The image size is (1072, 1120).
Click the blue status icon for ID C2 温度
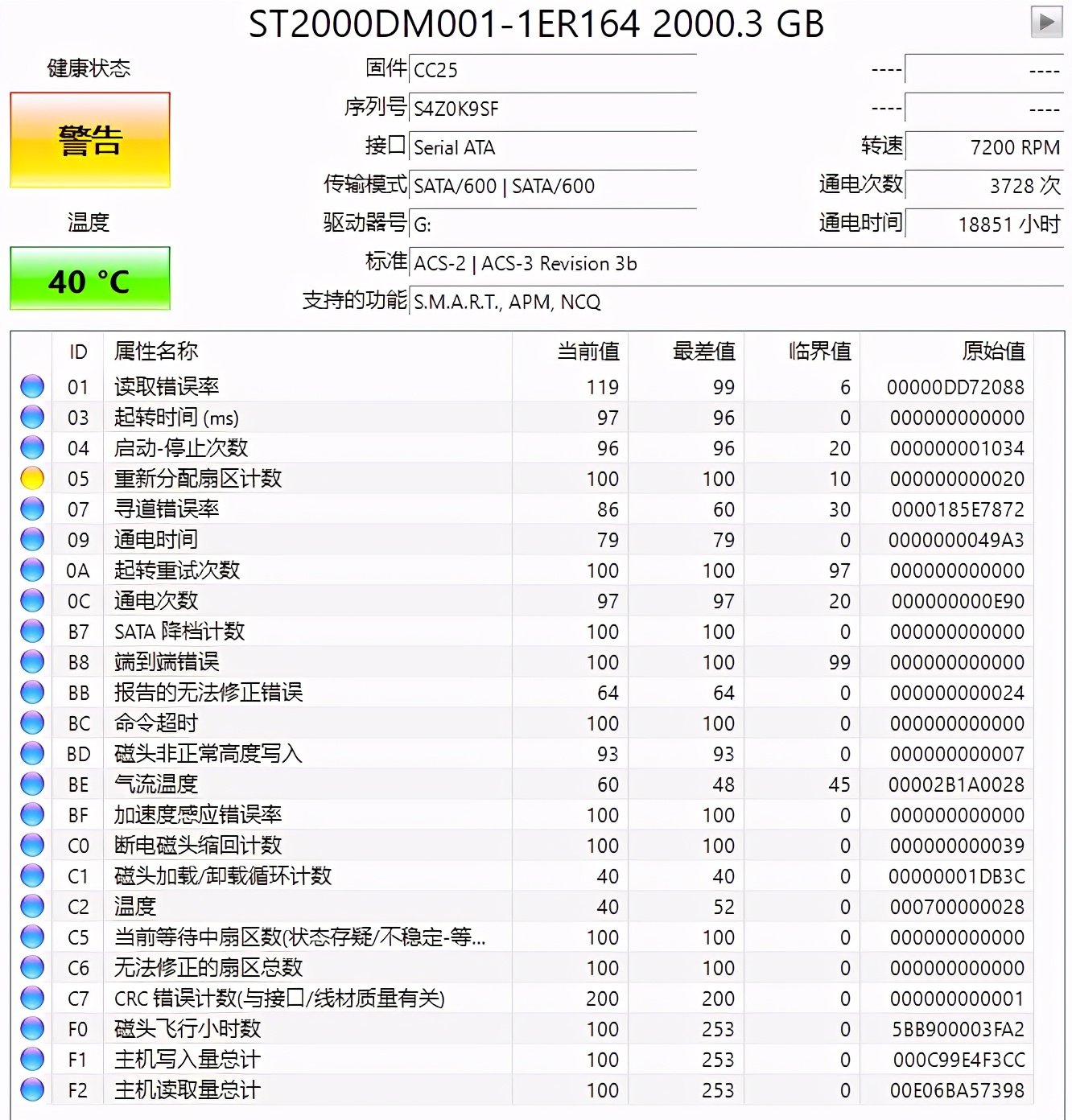point(32,907)
